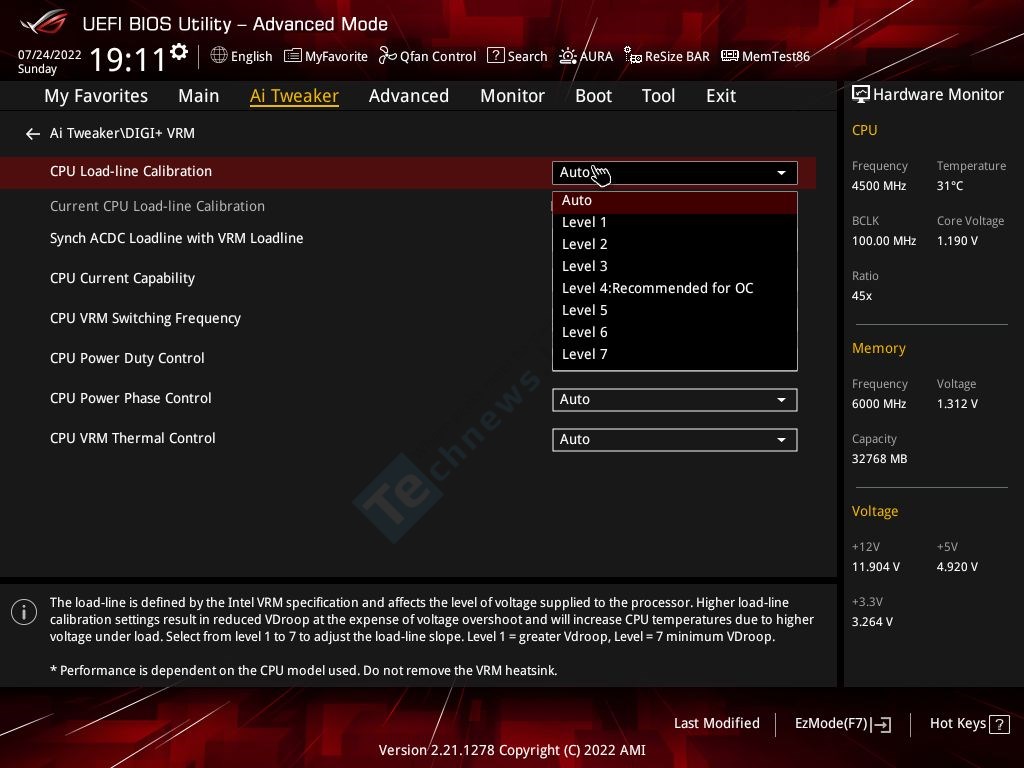Image resolution: width=1024 pixels, height=768 pixels.
Task: Select the CPU VRM Switching Frequency setting
Action: (145, 319)
